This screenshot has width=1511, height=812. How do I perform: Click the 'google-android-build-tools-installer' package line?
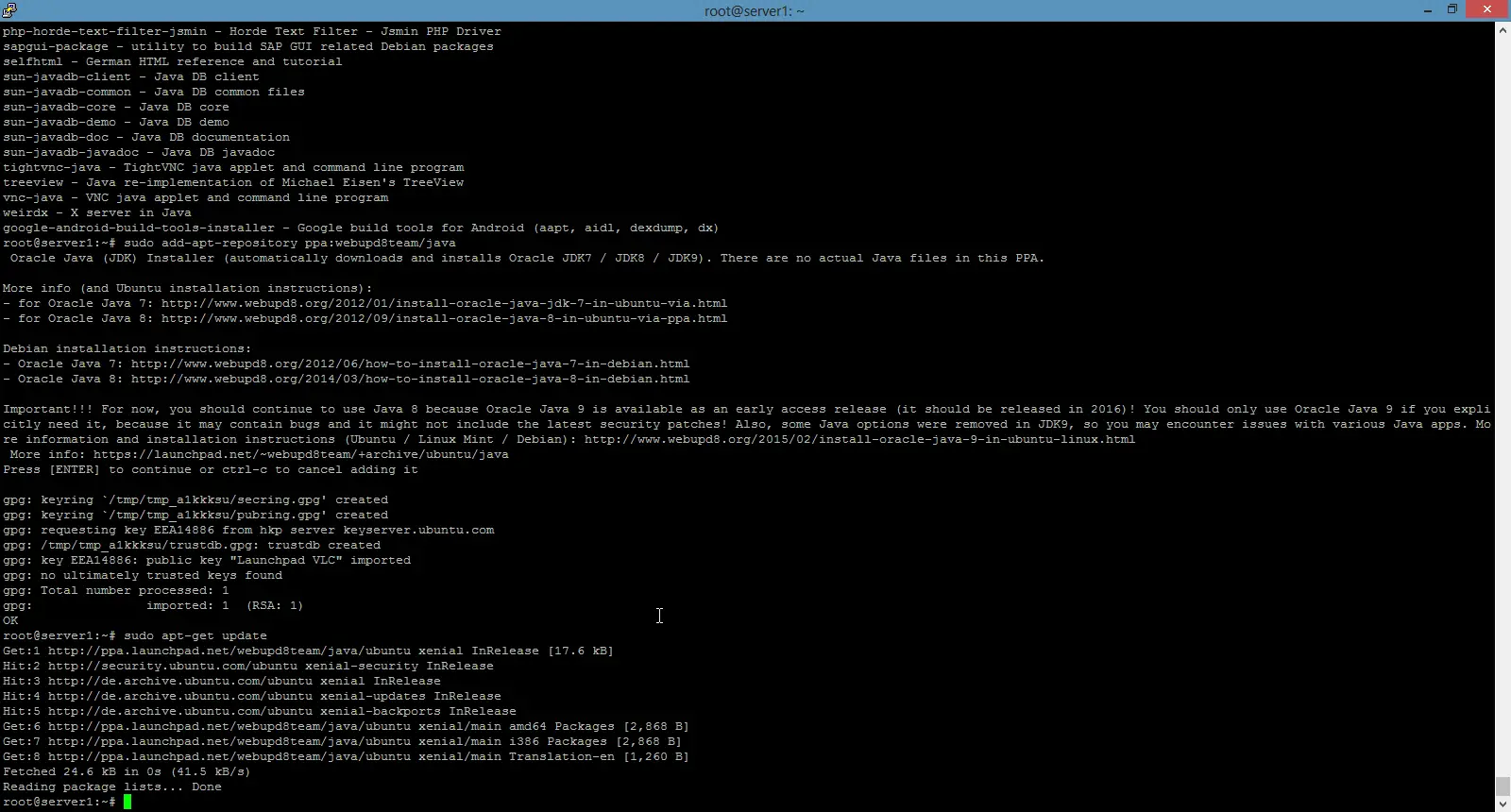pos(361,228)
